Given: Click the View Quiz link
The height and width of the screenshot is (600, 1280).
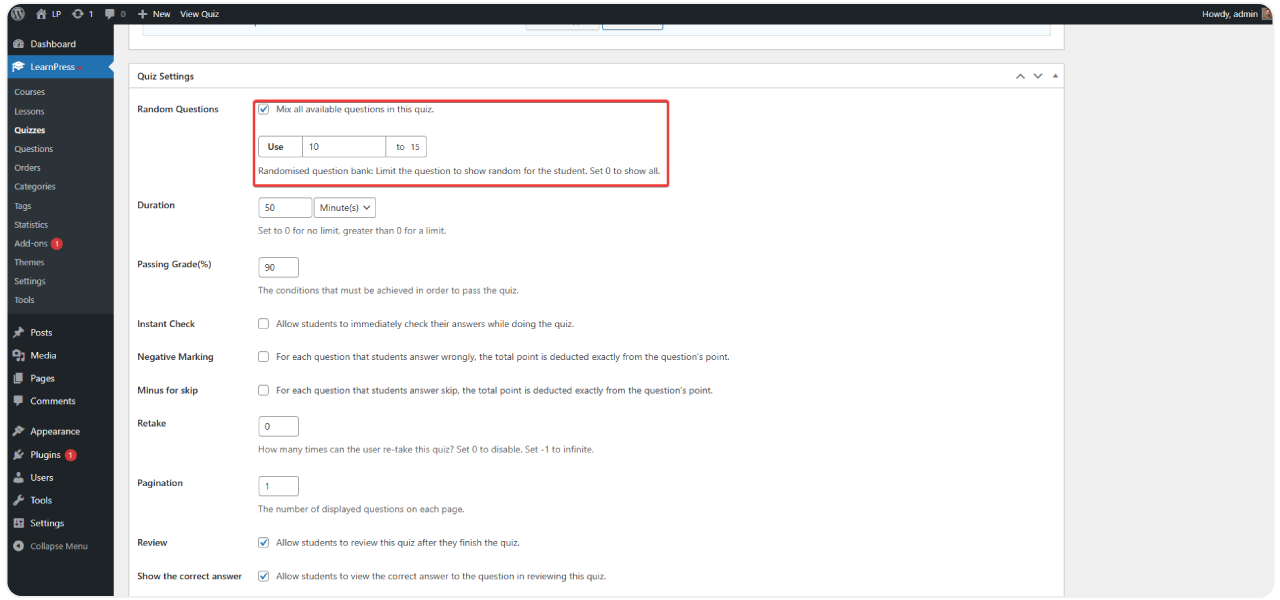Looking at the screenshot, I should pos(200,13).
